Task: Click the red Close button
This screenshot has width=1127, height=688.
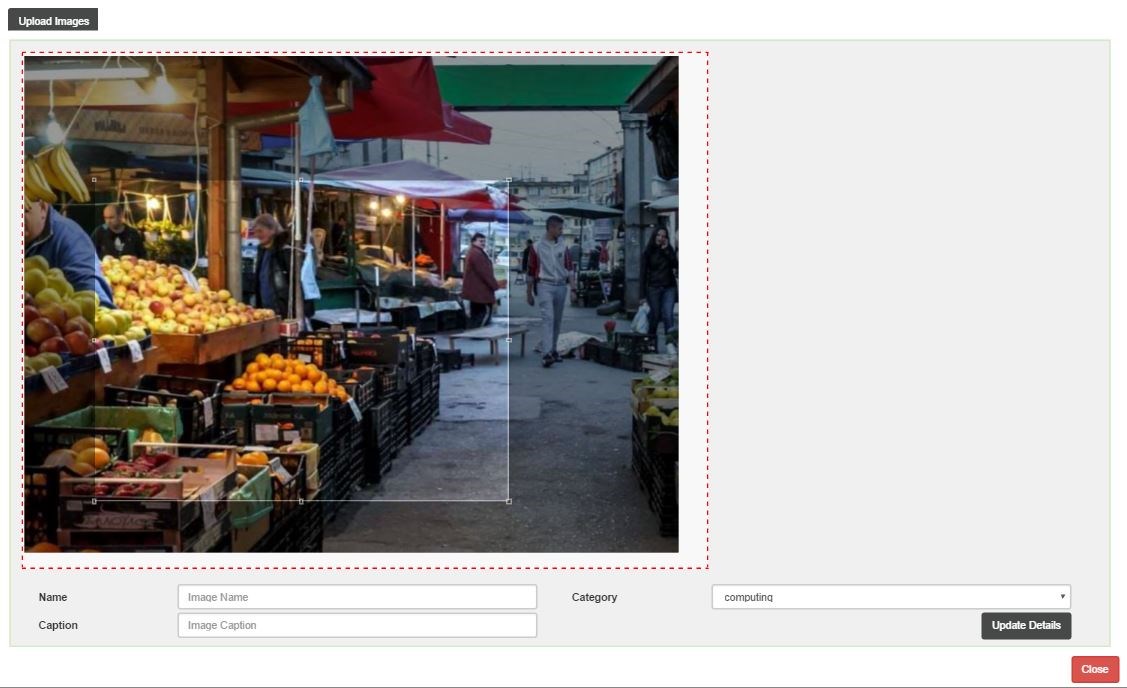Action: [1095, 669]
